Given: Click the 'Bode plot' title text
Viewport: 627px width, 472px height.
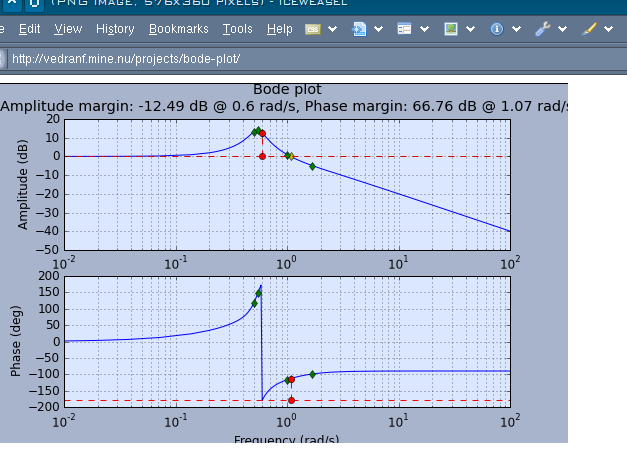Looking at the screenshot, I should (x=287, y=89).
